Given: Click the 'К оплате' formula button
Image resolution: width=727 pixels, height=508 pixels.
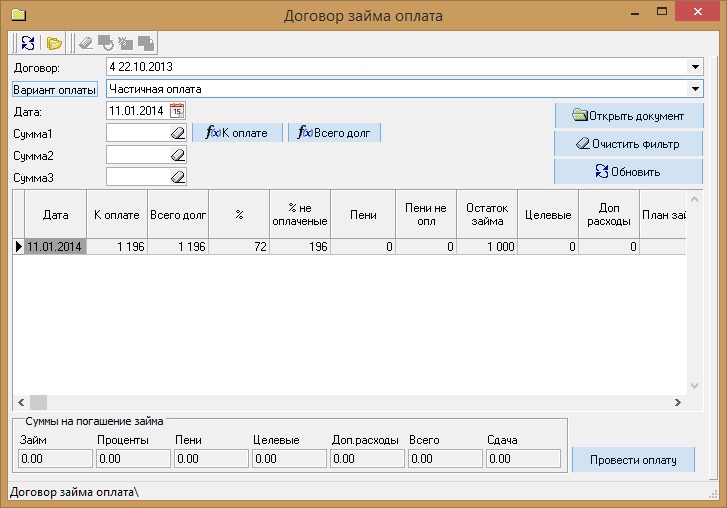Looking at the screenshot, I should click(x=237, y=133).
